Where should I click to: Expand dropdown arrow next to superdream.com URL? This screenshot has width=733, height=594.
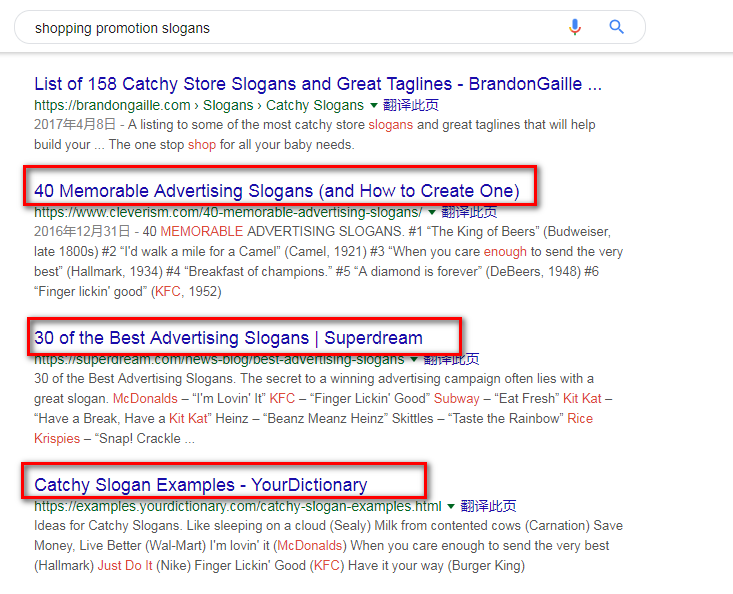[x=414, y=359]
